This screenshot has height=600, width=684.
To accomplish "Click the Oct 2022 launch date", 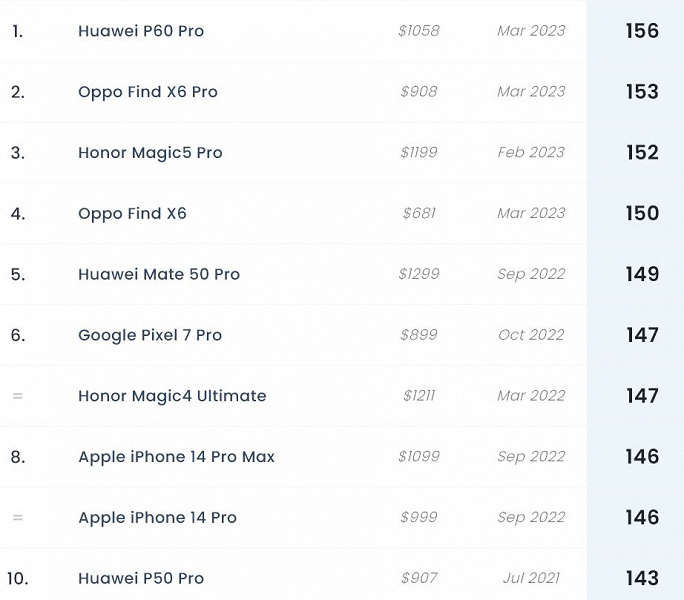I will coord(531,335).
